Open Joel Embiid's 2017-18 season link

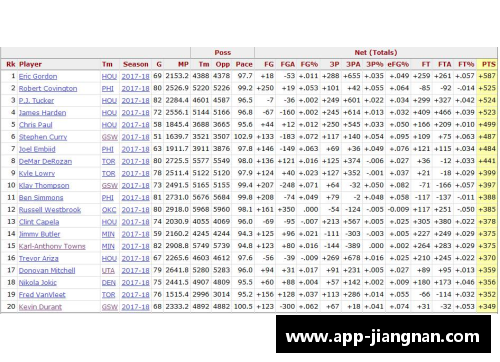click(x=135, y=149)
